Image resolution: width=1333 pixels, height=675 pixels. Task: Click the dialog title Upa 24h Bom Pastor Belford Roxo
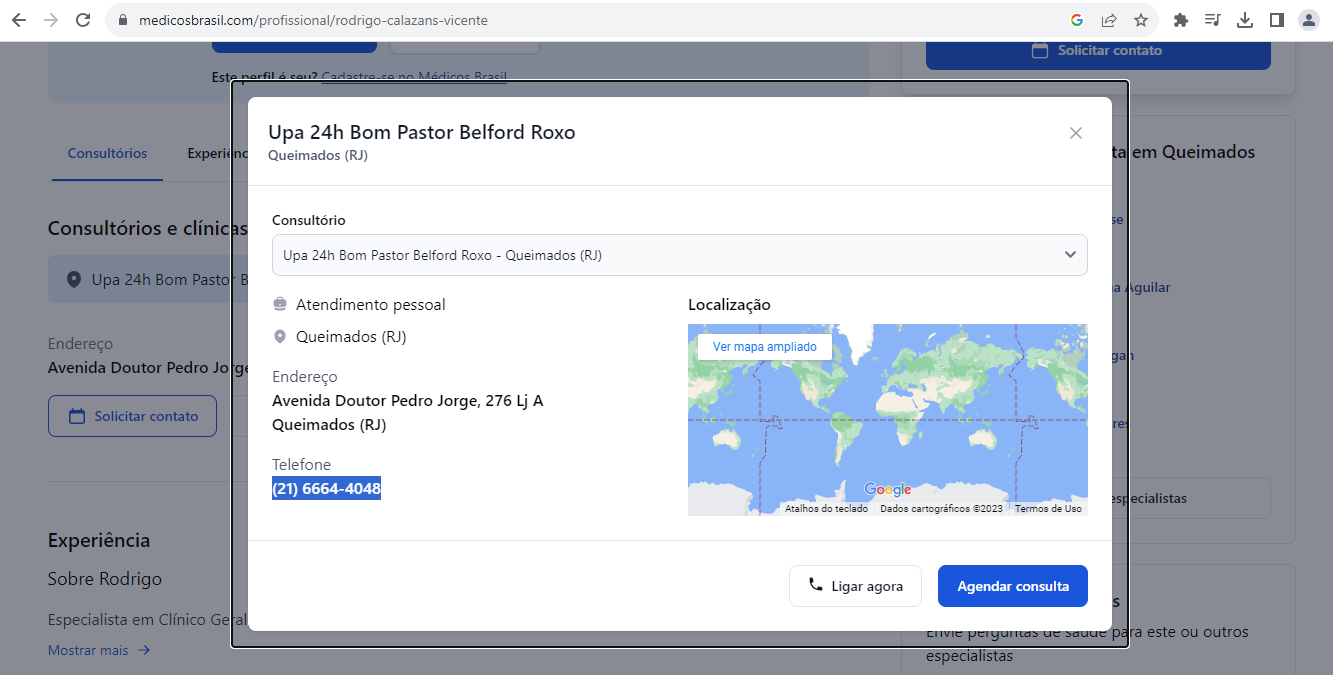pos(422,132)
